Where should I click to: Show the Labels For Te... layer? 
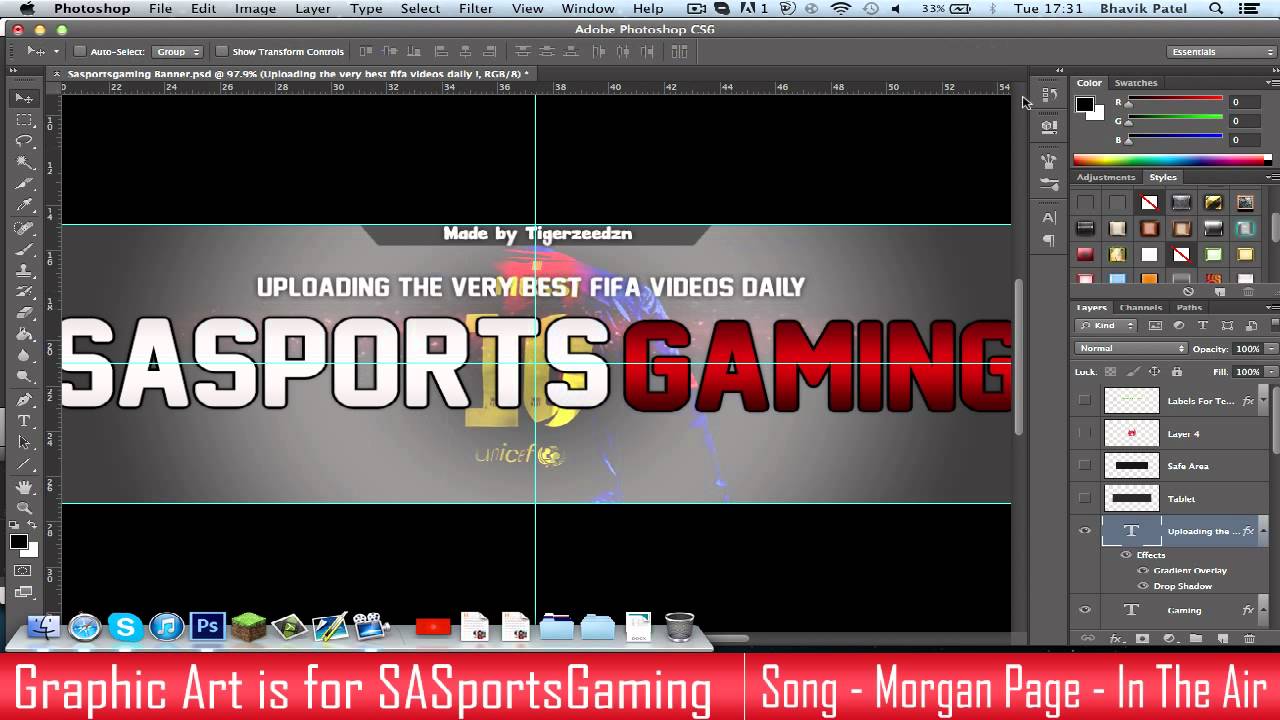tap(1084, 401)
